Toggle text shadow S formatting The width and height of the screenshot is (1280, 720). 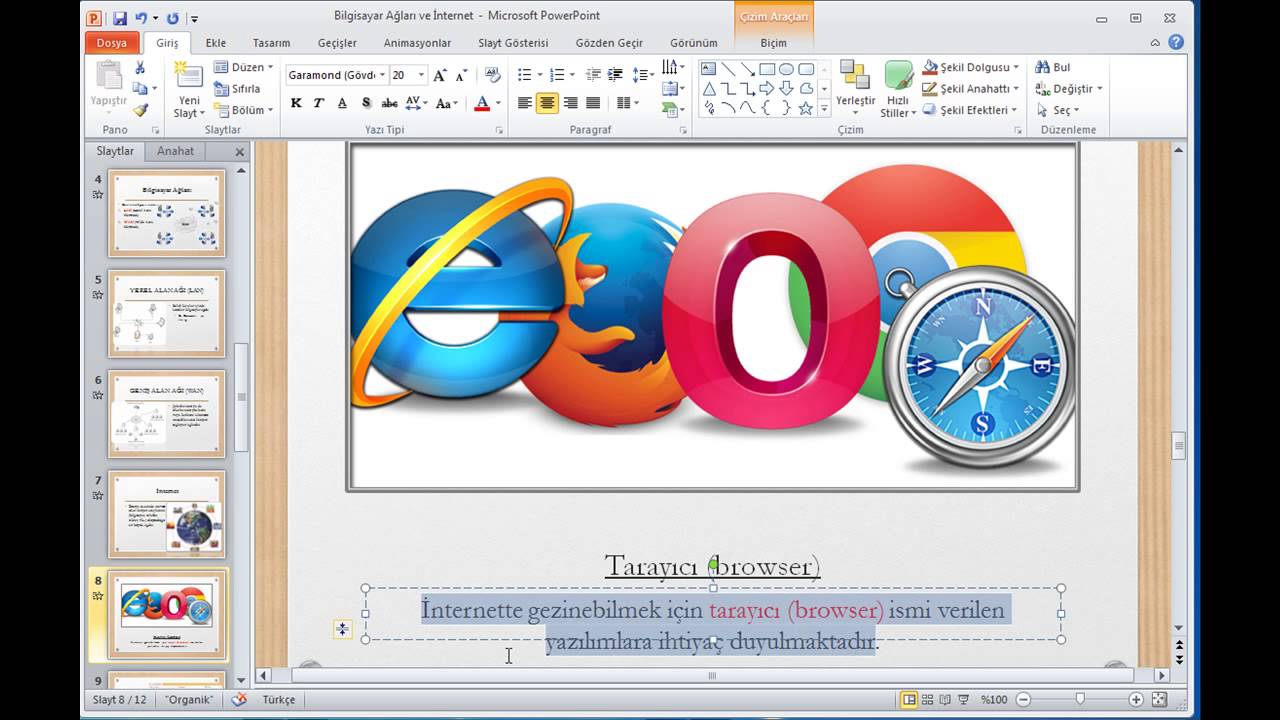pos(366,103)
